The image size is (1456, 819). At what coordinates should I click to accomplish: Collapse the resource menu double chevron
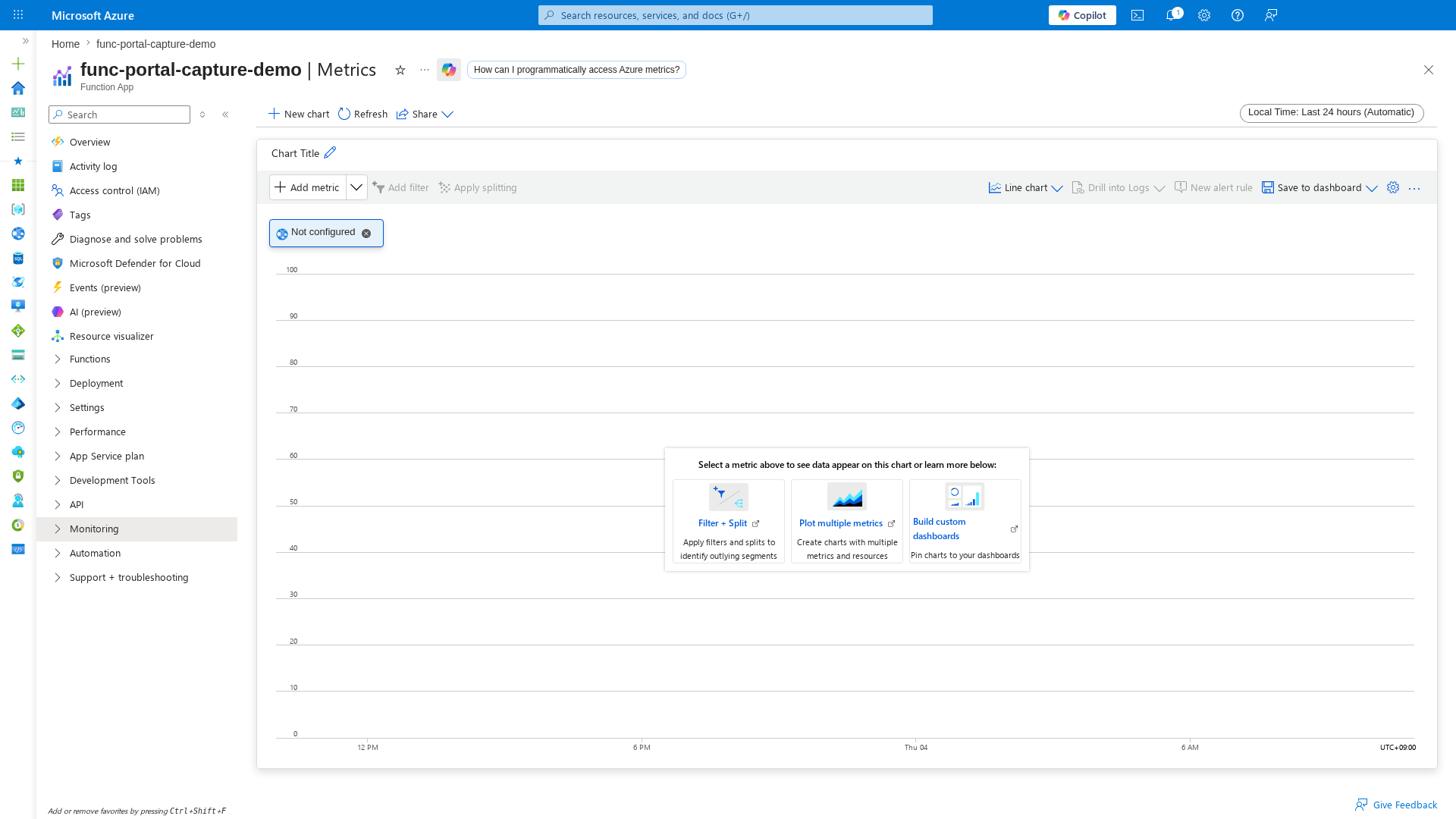[x=225, y=115]
